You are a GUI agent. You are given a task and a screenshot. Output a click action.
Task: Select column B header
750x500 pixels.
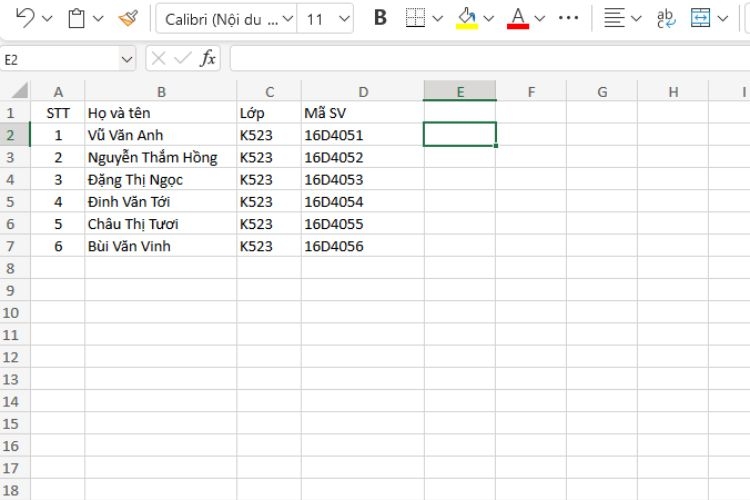tap(161, 91)
